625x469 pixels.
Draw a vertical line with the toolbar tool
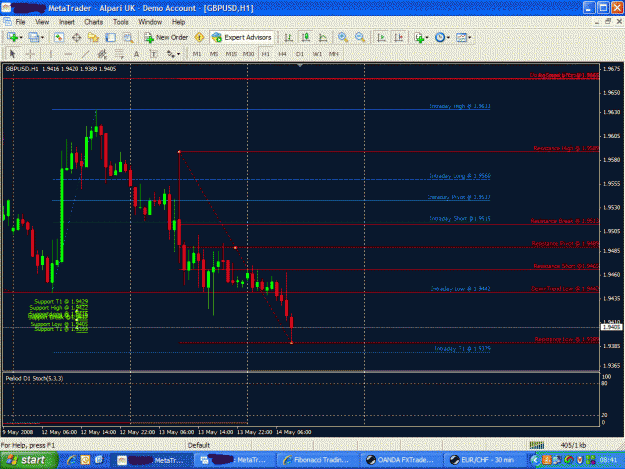pos(51,54)
